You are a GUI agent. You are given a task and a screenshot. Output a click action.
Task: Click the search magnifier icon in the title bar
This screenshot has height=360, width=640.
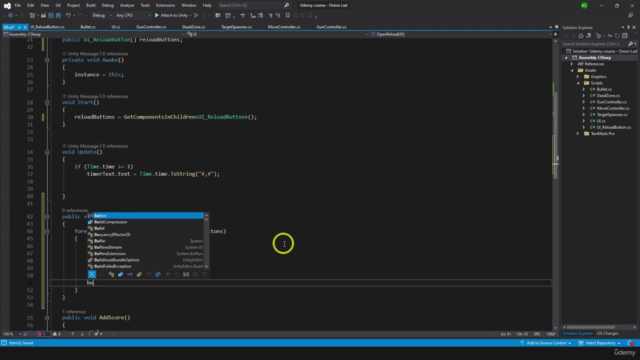click(287, 5)
